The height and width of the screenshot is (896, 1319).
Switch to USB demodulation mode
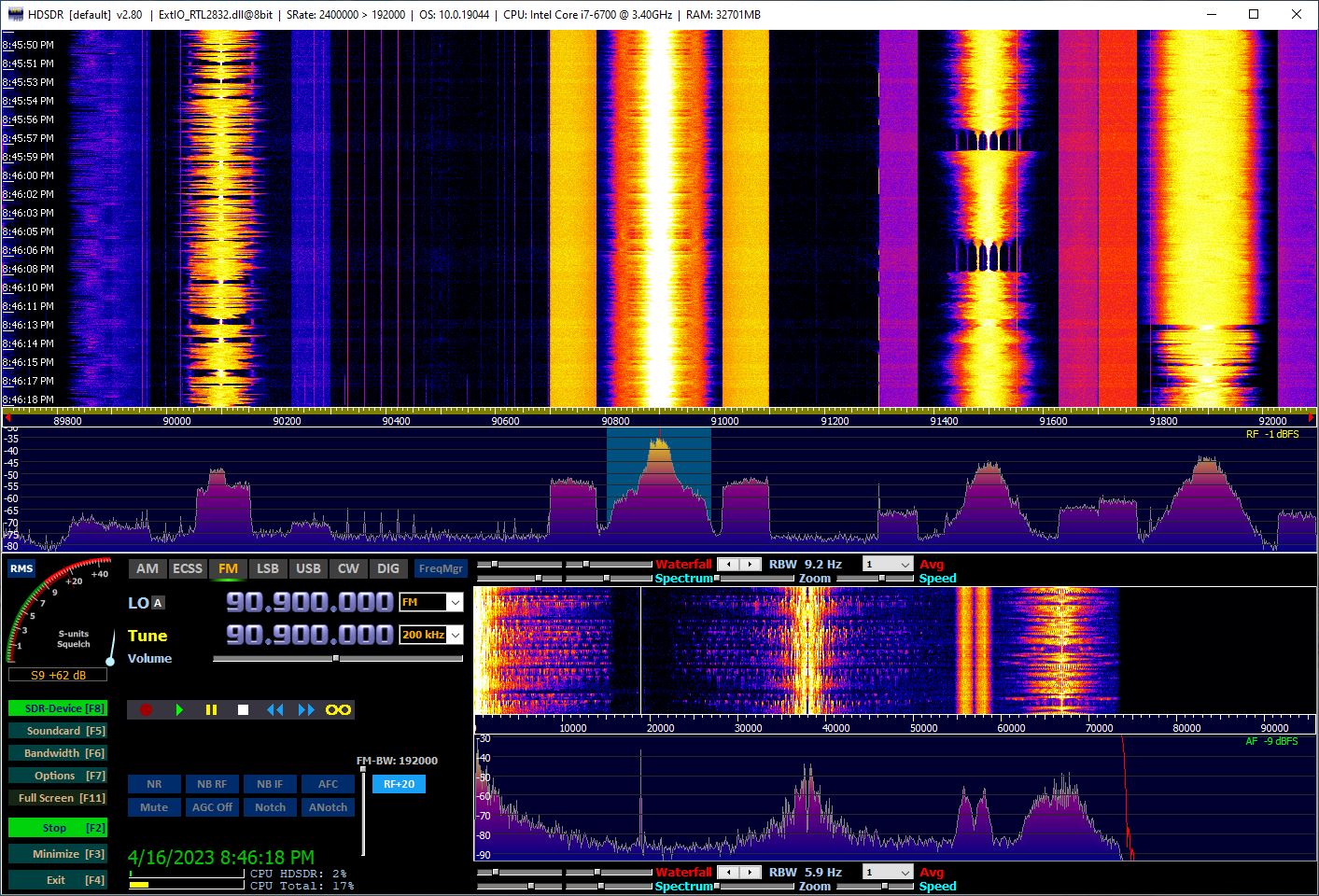tap(308, 568)
